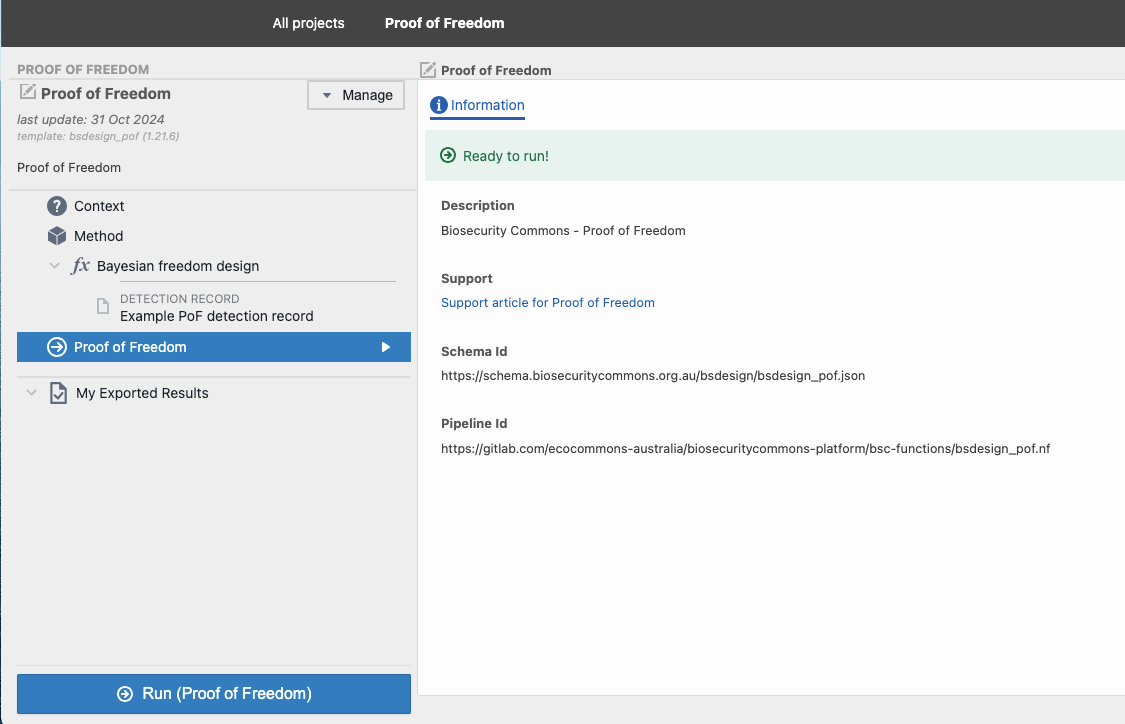Click the last update 31 Oct 2024 text
Screen dimensions: 1125x724
90,120
